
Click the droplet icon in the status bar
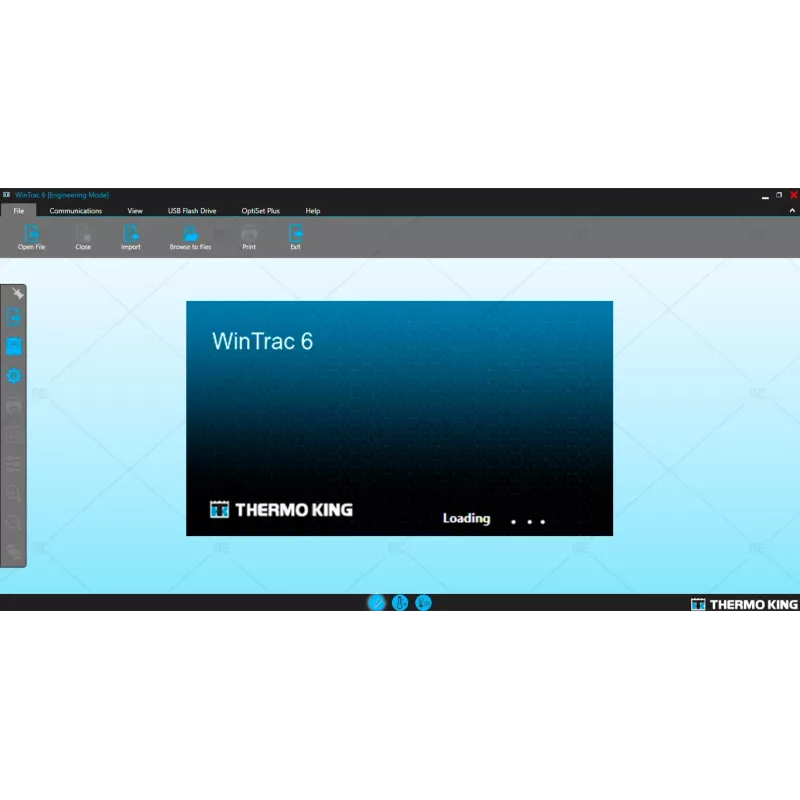[x=423, y=603]
